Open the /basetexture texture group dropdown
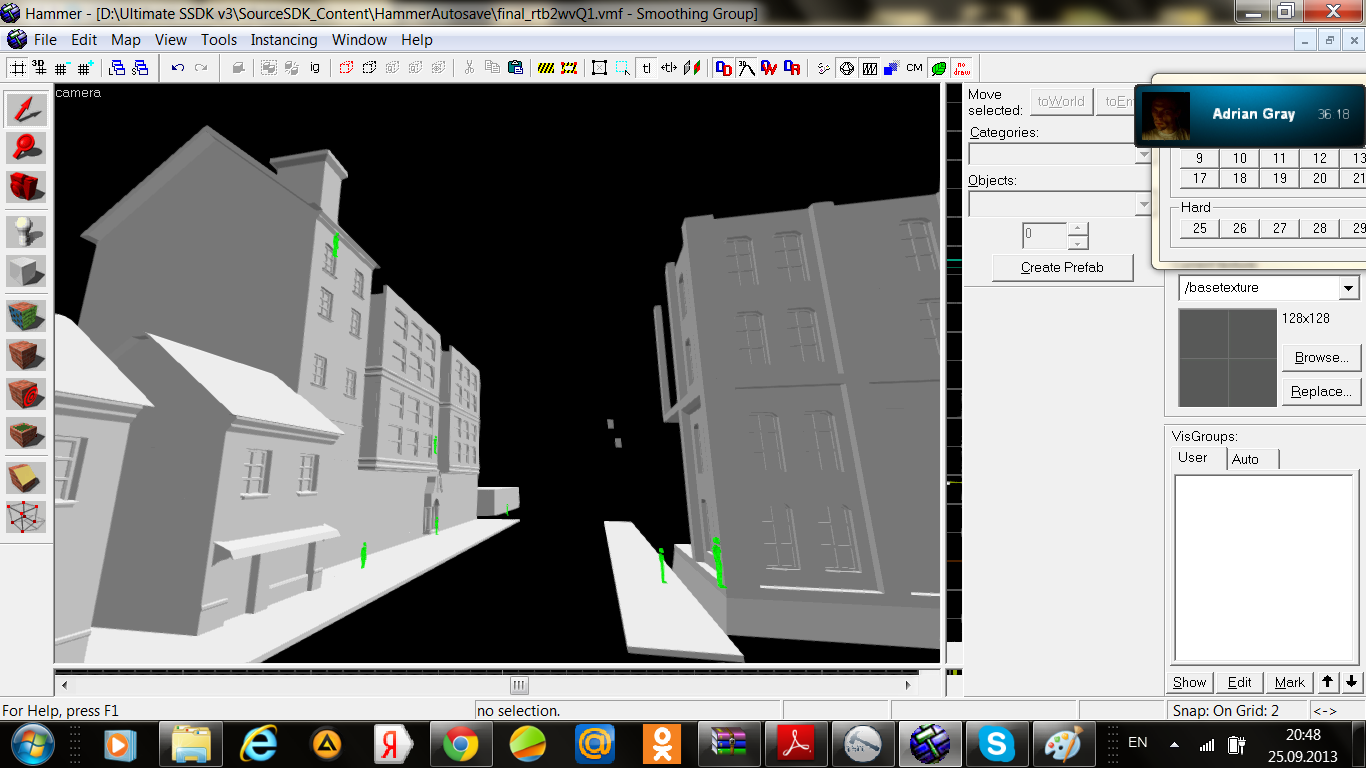The width and height of the screenshot is (1366, 768). (1348, 288)
